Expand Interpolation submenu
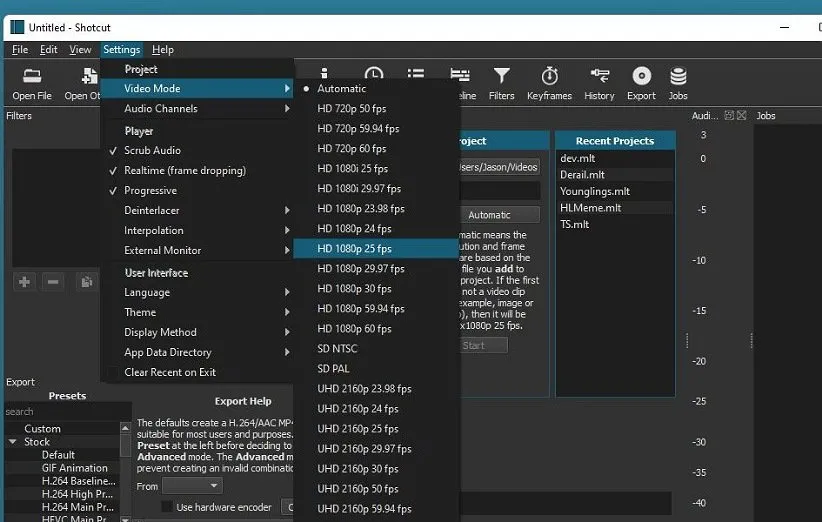Image resolution: width=822 pixels, height=522 pixels. coord(197,230)
